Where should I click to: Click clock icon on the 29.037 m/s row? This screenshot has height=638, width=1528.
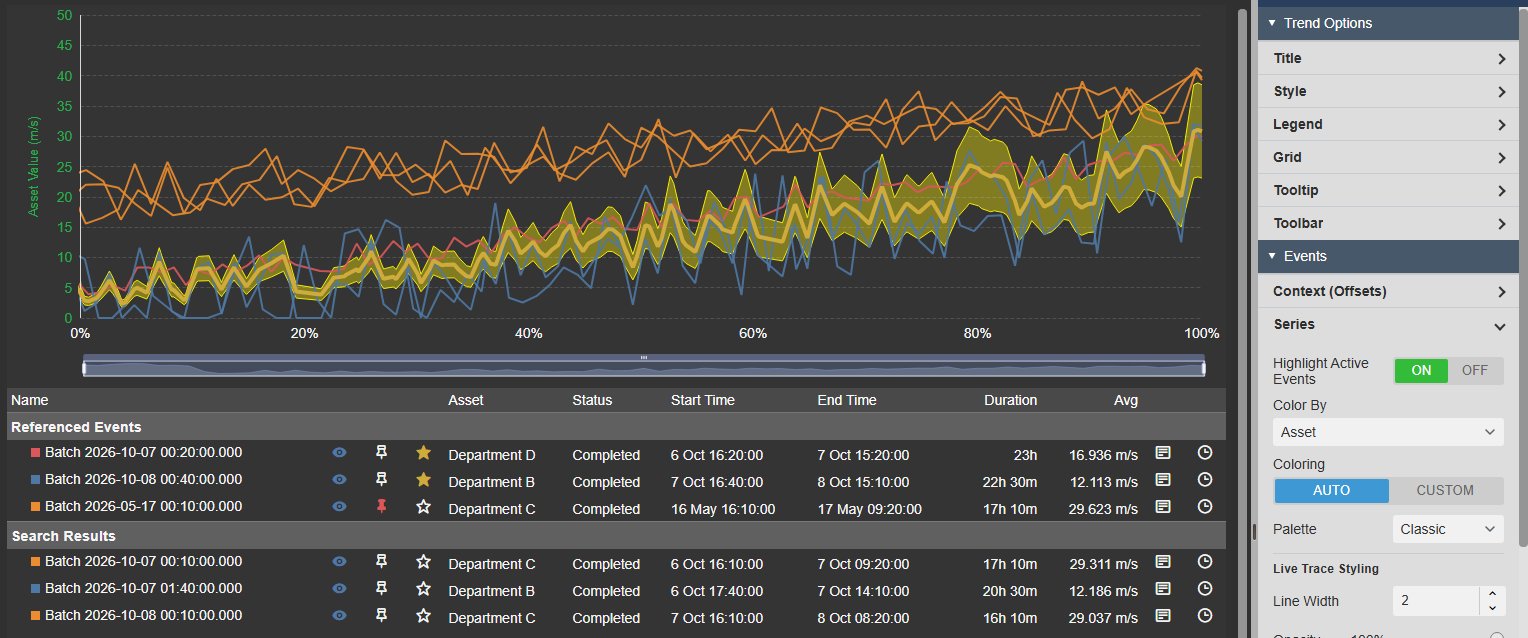click(x=1205, y=616)
